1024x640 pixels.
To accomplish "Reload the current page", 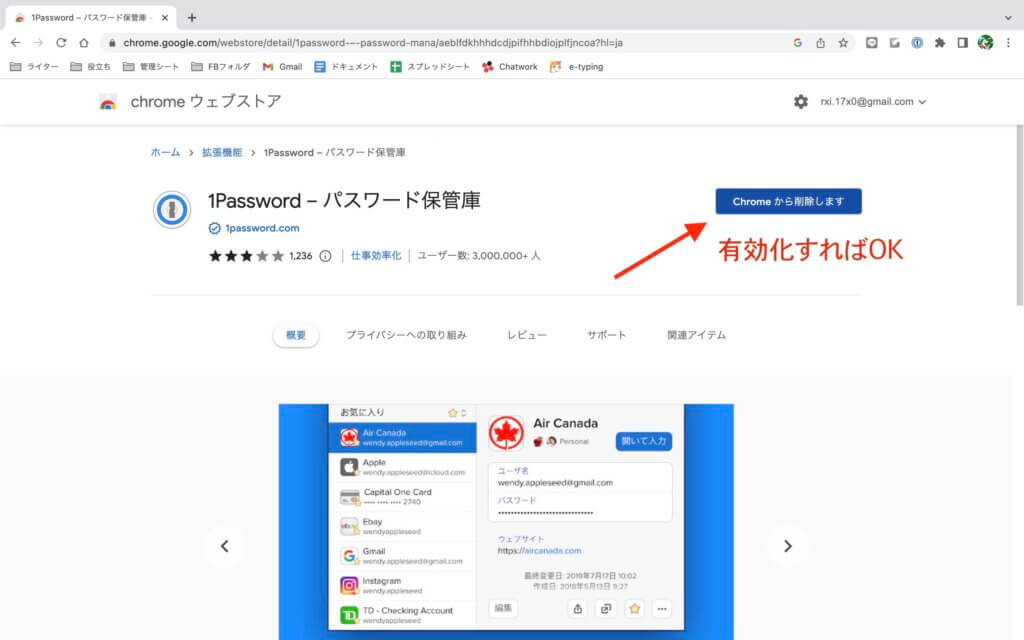I will [61, 42].
